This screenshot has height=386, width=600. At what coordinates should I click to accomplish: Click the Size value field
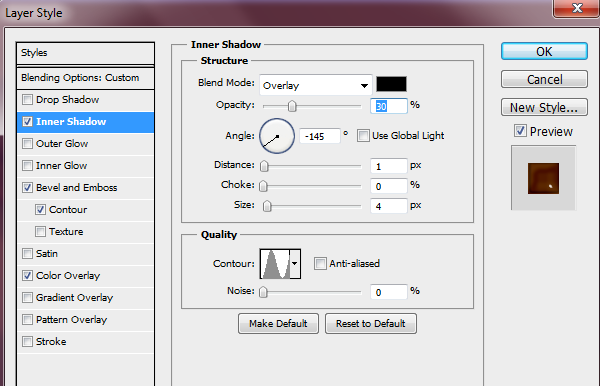pos(389,206)
